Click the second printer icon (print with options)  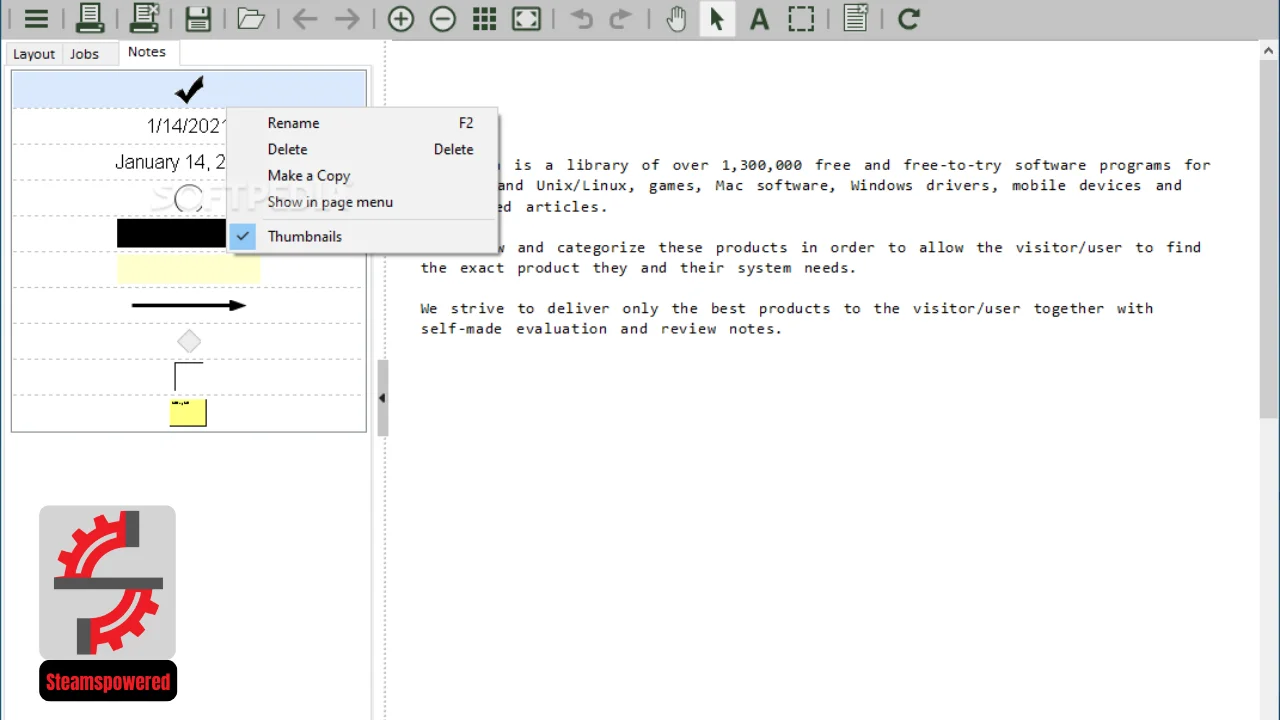coord(144,18)
